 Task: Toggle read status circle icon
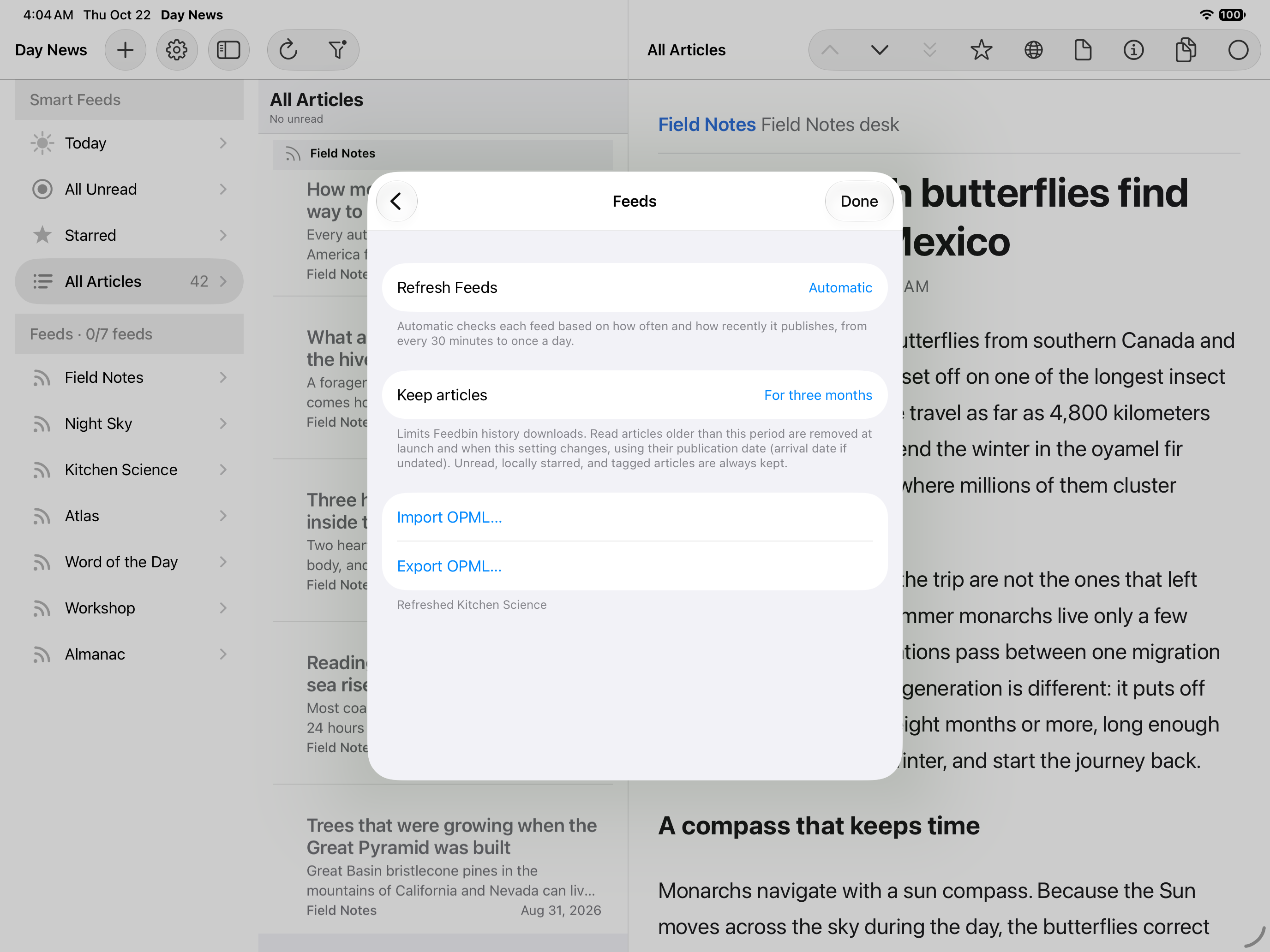[1238, 50]
